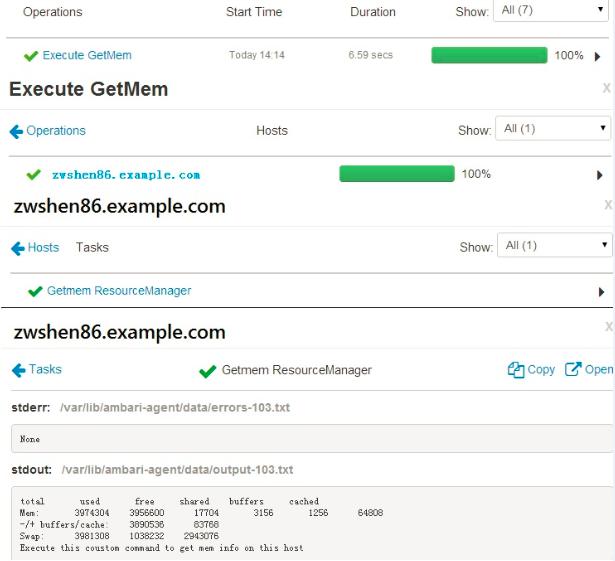
Task: Click the Execute GetMem panel title
Action: tap(89, 89)
